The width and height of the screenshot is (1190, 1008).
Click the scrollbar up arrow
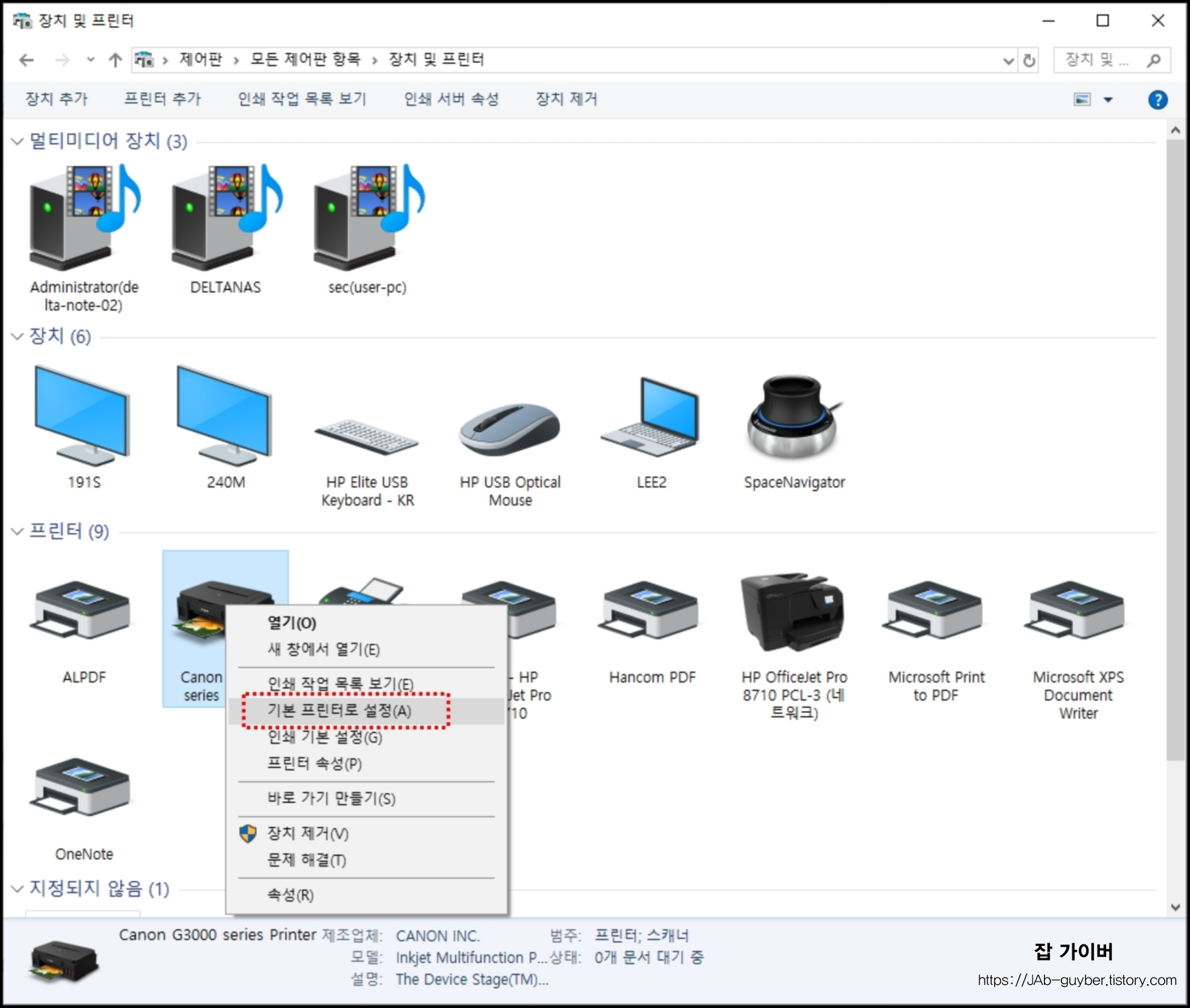click(1175, 130)
